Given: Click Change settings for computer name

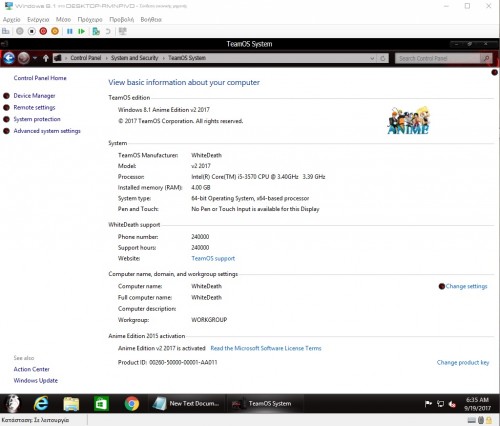Looking at the screenshot, I should click(x=466, y=286).
